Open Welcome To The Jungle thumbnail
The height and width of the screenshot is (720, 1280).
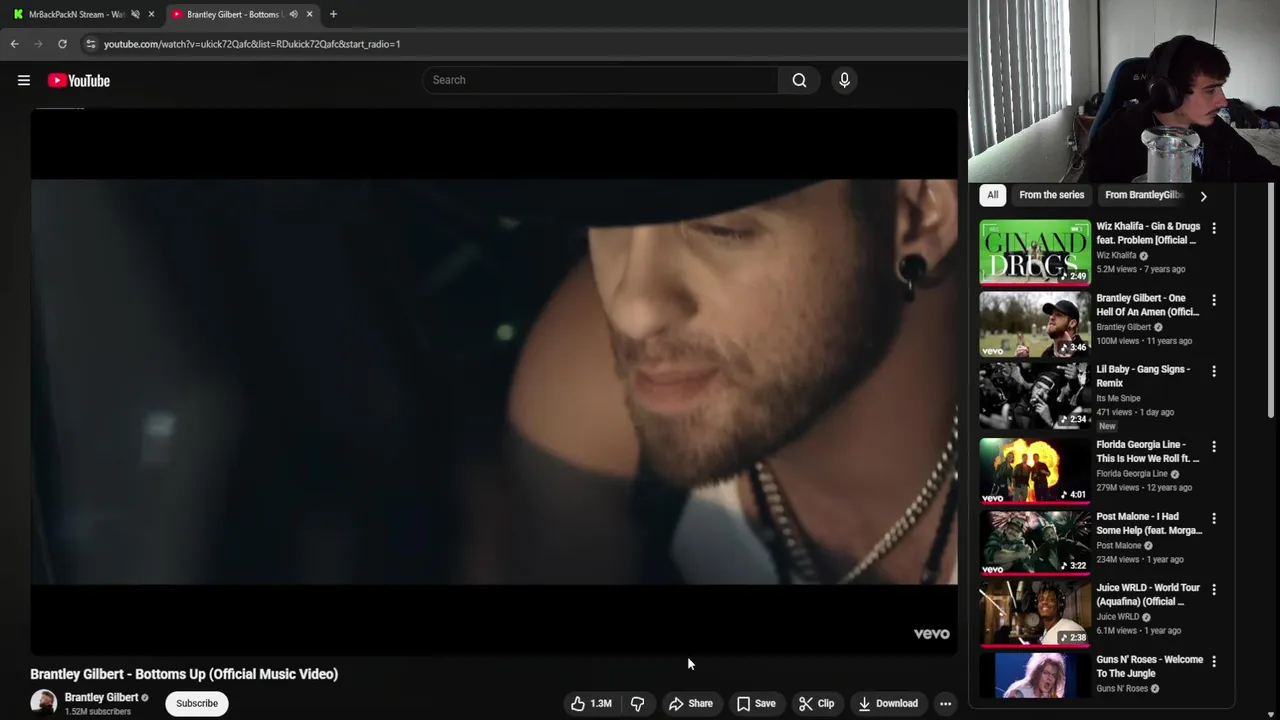(x=1035, y=675)
